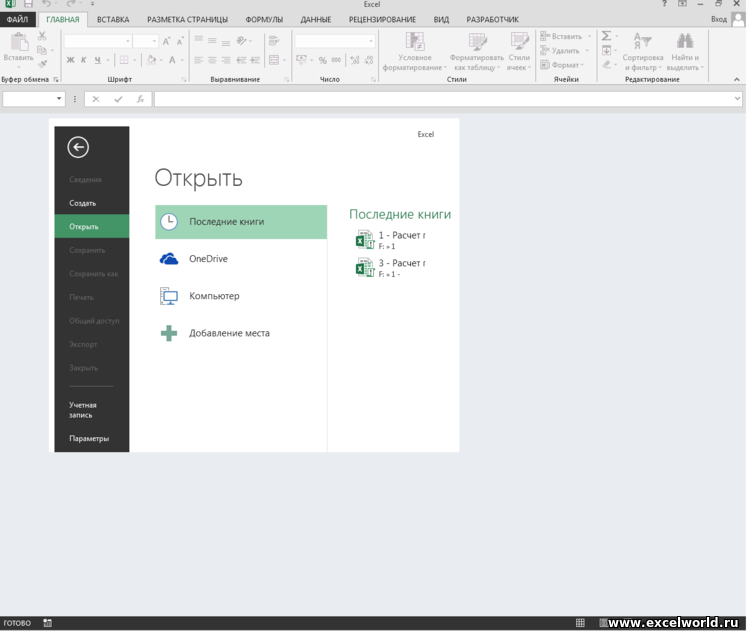Open recent file '1 - Расчет'
The image size is (749, 638).
tap(391, 240)
